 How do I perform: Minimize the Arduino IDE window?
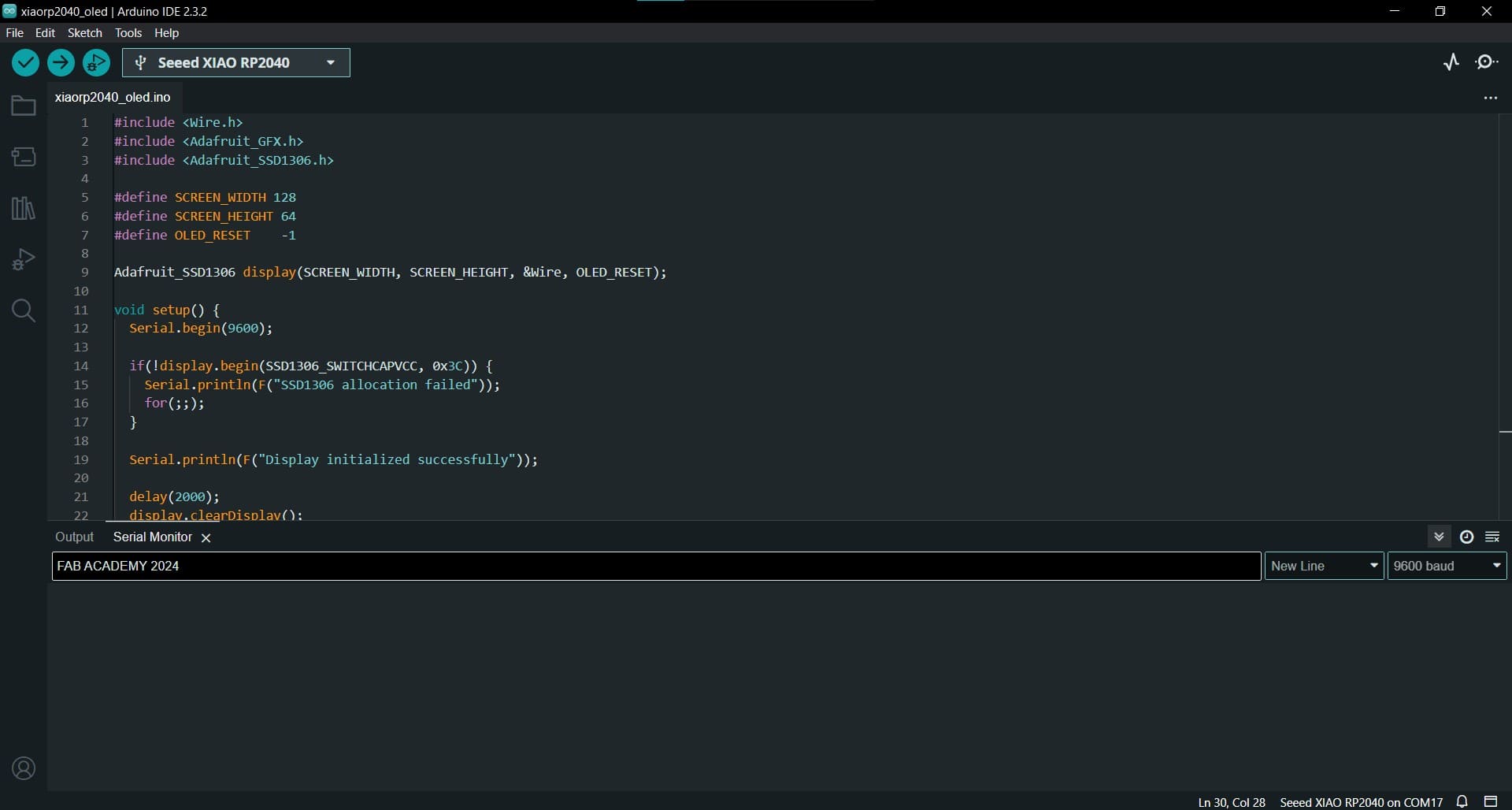tap(1395, 11)
